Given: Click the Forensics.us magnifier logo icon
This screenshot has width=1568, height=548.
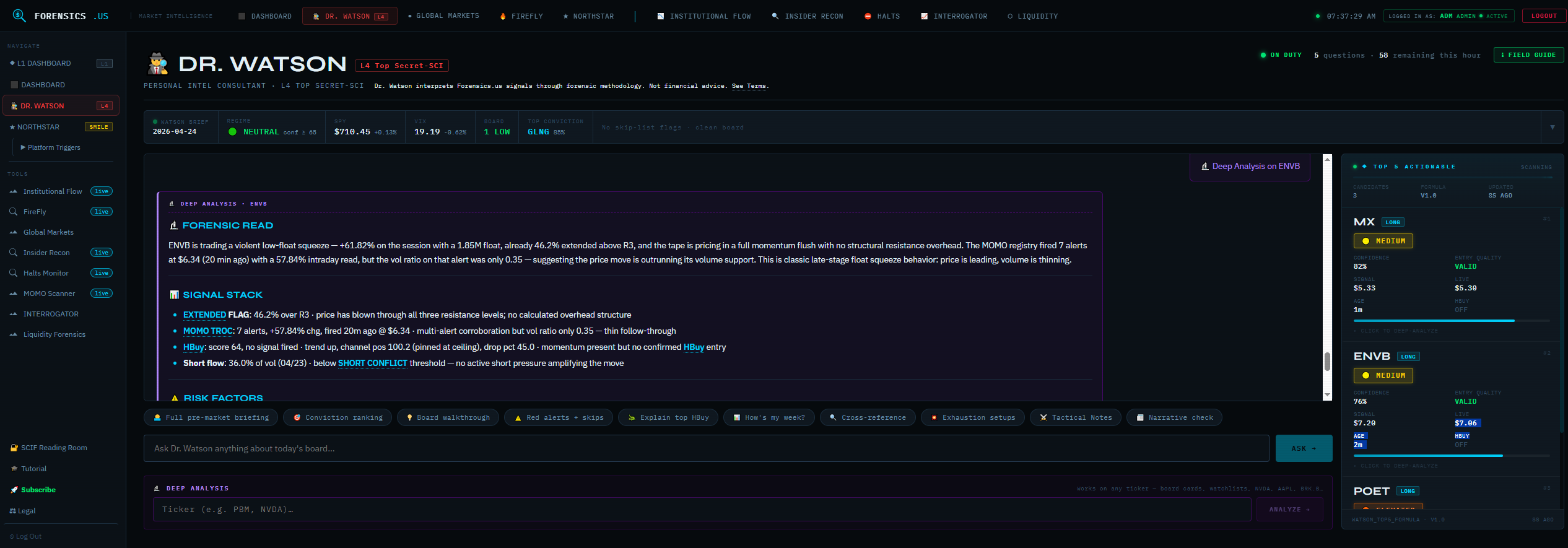Looking at the screenshot, I should (x=19, y=16).
